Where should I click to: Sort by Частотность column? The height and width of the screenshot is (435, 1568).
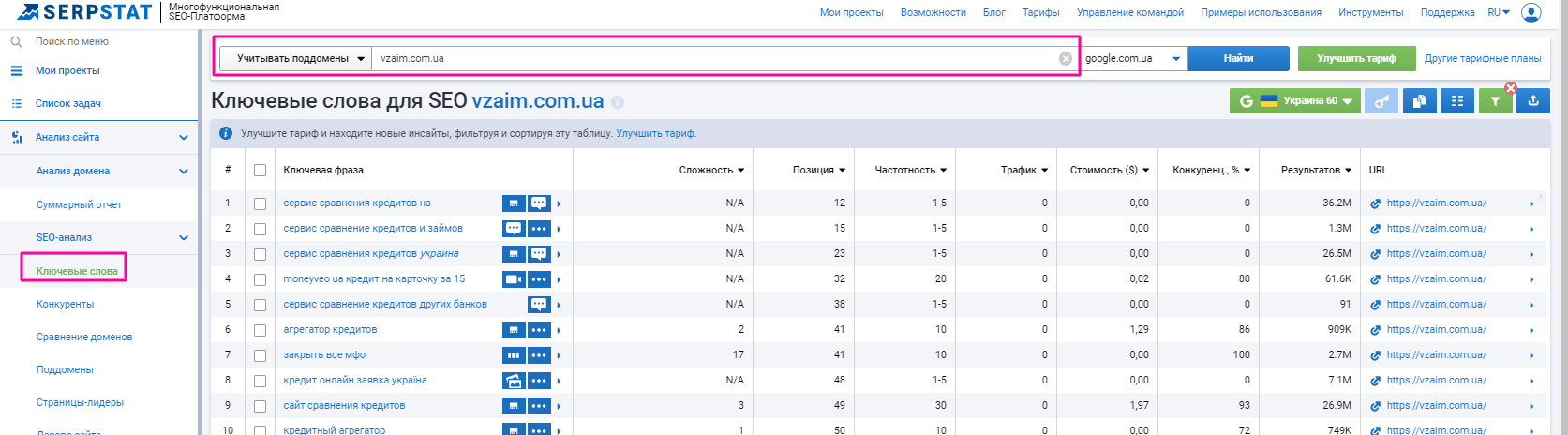910,170
